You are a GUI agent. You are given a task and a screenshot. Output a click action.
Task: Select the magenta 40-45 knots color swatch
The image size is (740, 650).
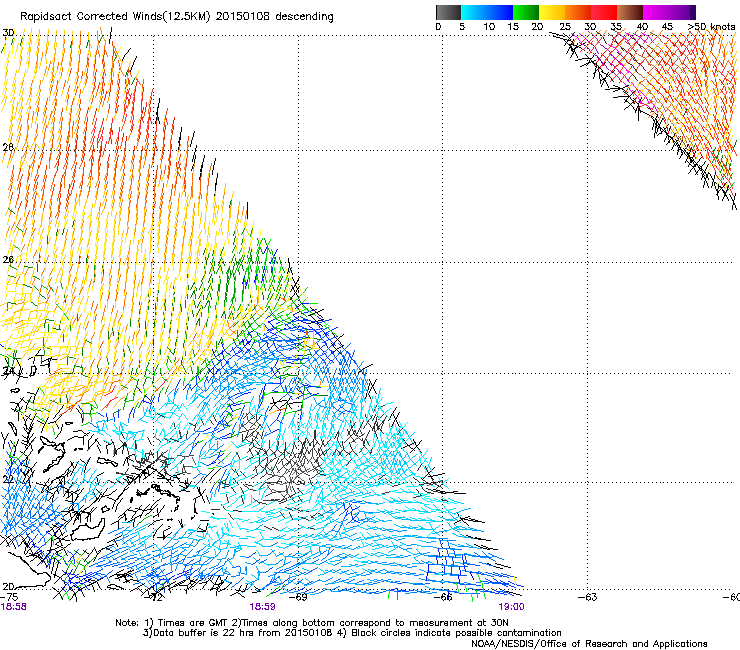[656, 12]
